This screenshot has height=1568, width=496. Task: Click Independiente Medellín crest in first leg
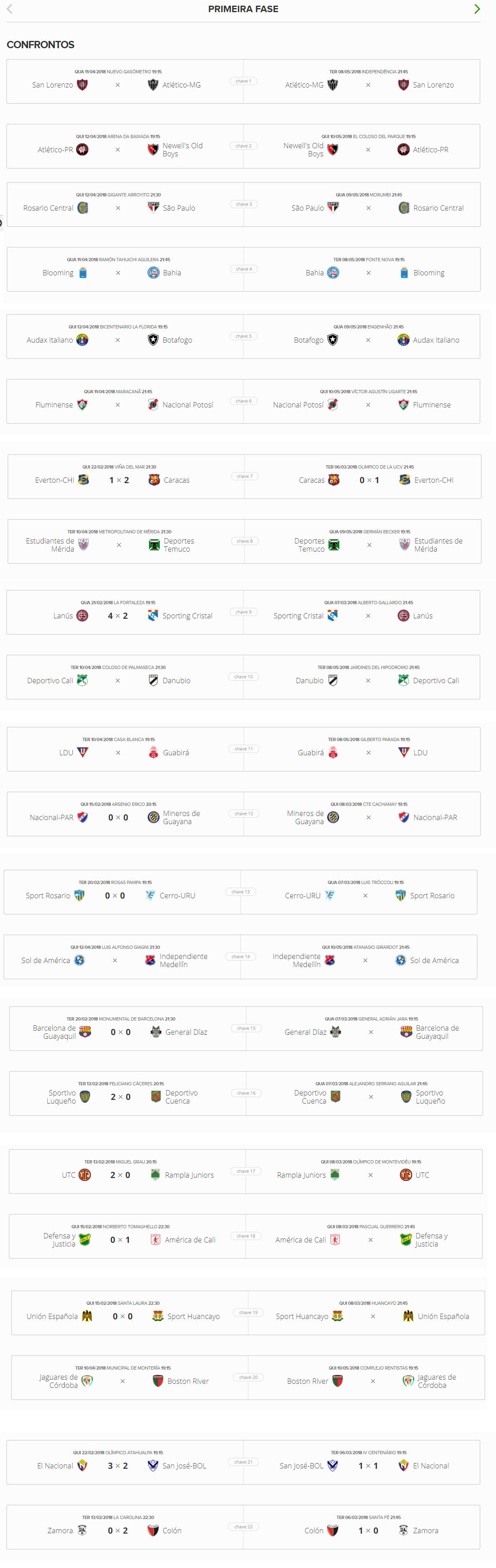click(150, 960)
